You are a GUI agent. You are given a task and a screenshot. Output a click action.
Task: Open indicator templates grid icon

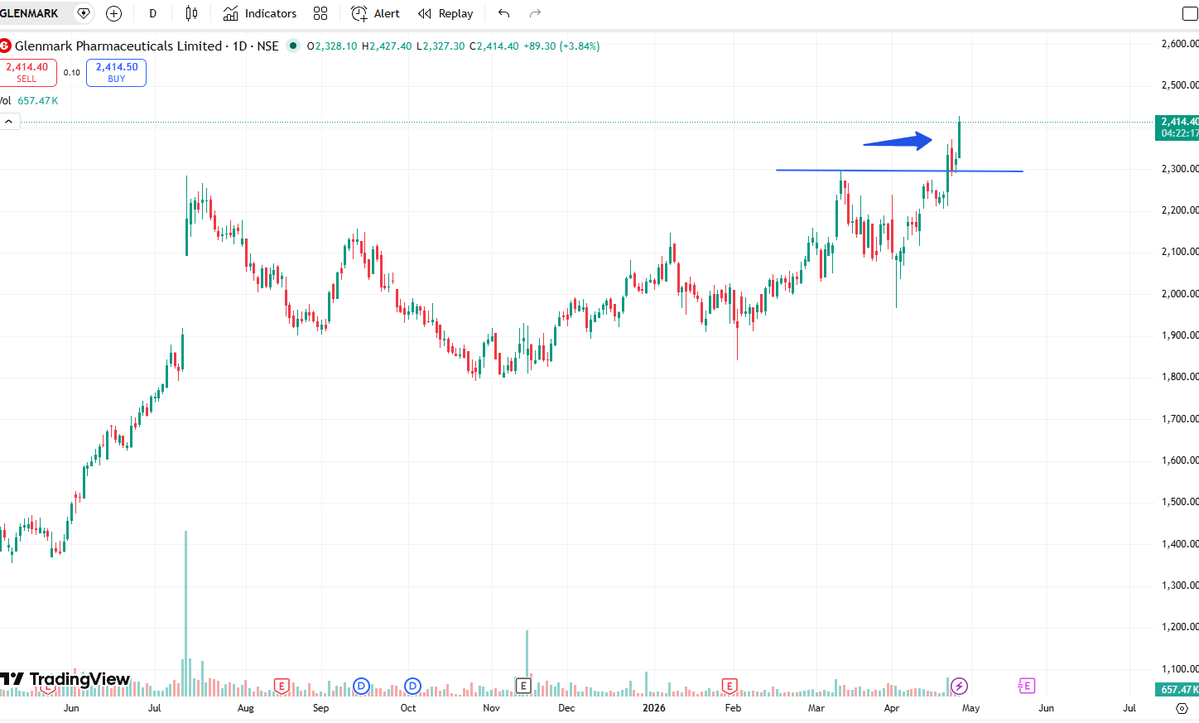click(x=320, y=13)
